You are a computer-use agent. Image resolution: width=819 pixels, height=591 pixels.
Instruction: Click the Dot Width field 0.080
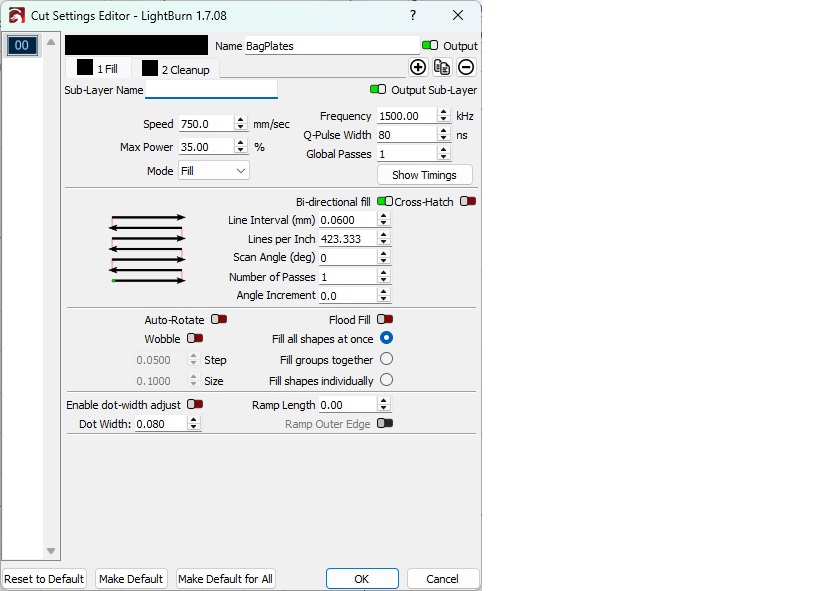[161, 424]
